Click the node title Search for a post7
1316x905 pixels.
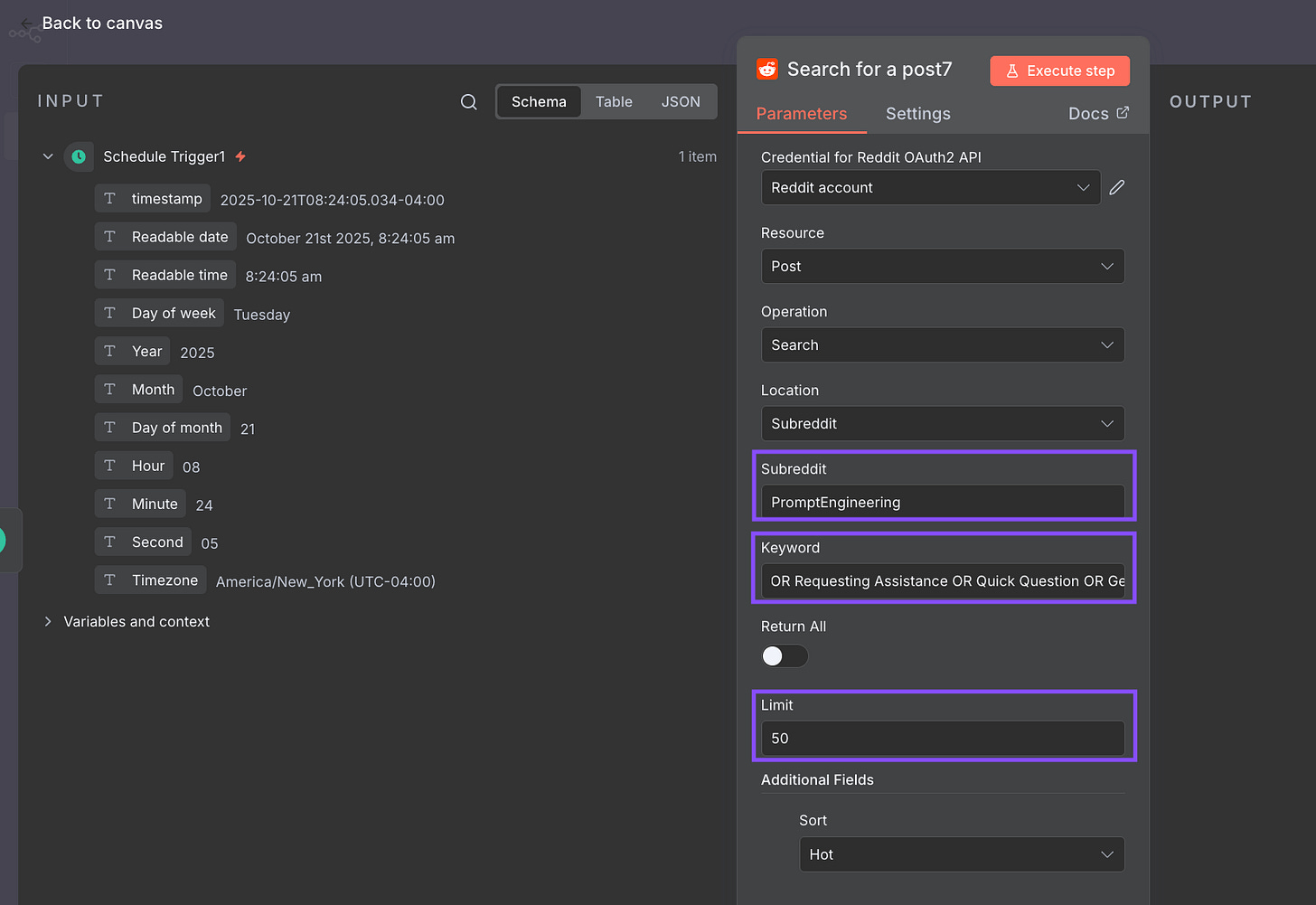(x=869, y=70)
